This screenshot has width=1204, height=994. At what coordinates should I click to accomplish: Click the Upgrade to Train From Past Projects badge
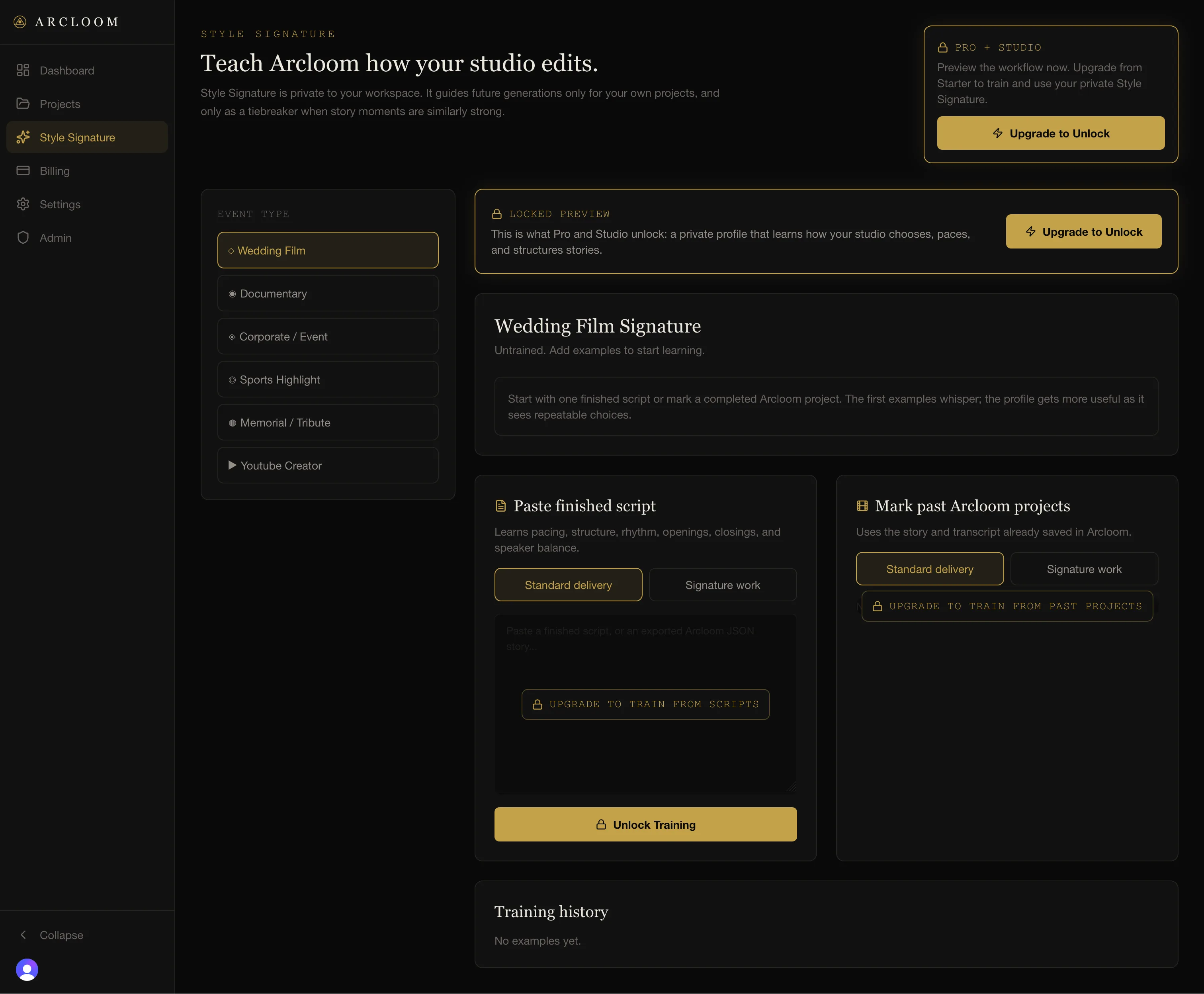(x=1007, y=606)
